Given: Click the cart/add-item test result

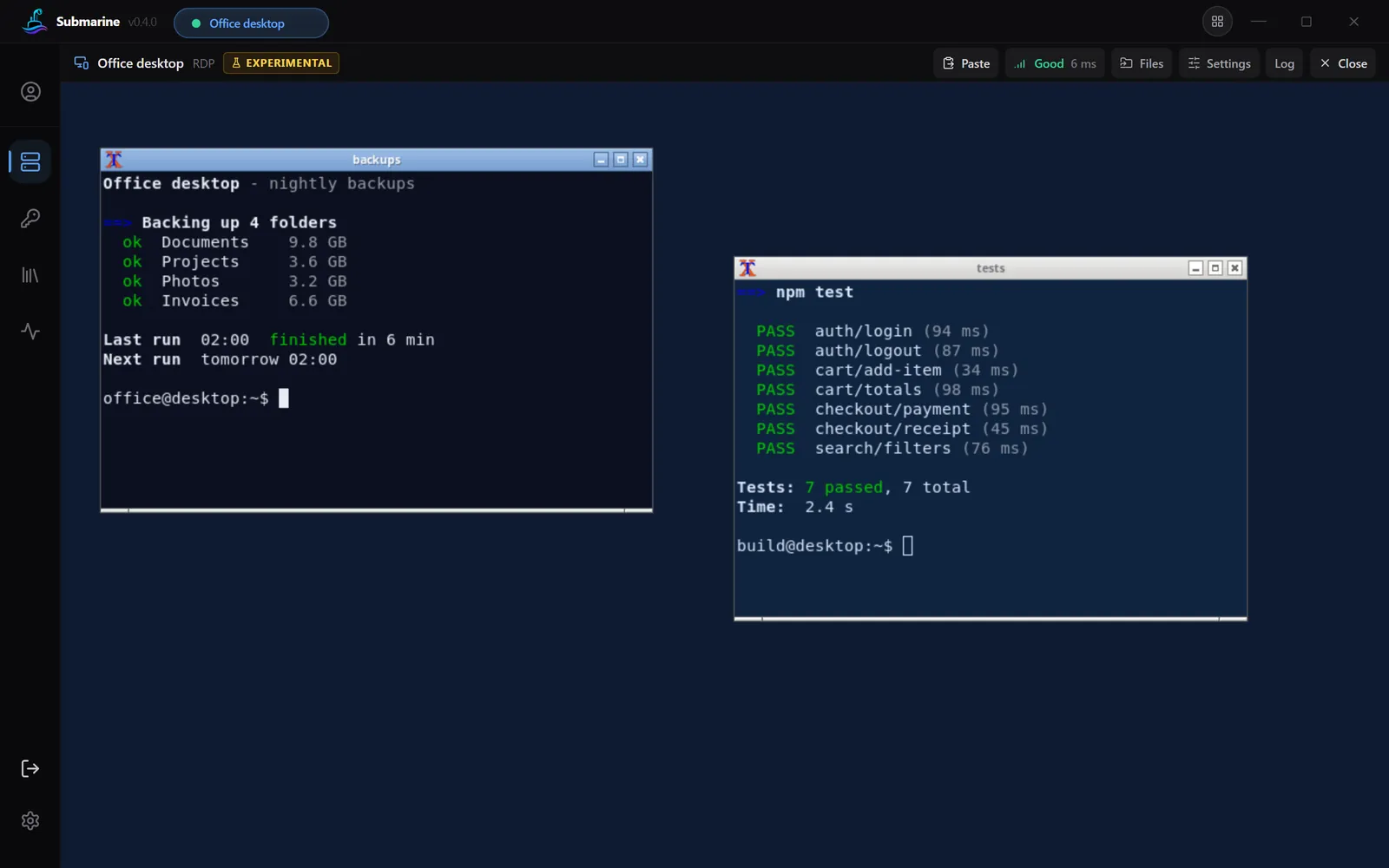Looking at the screenshot, I should point(887,370).
